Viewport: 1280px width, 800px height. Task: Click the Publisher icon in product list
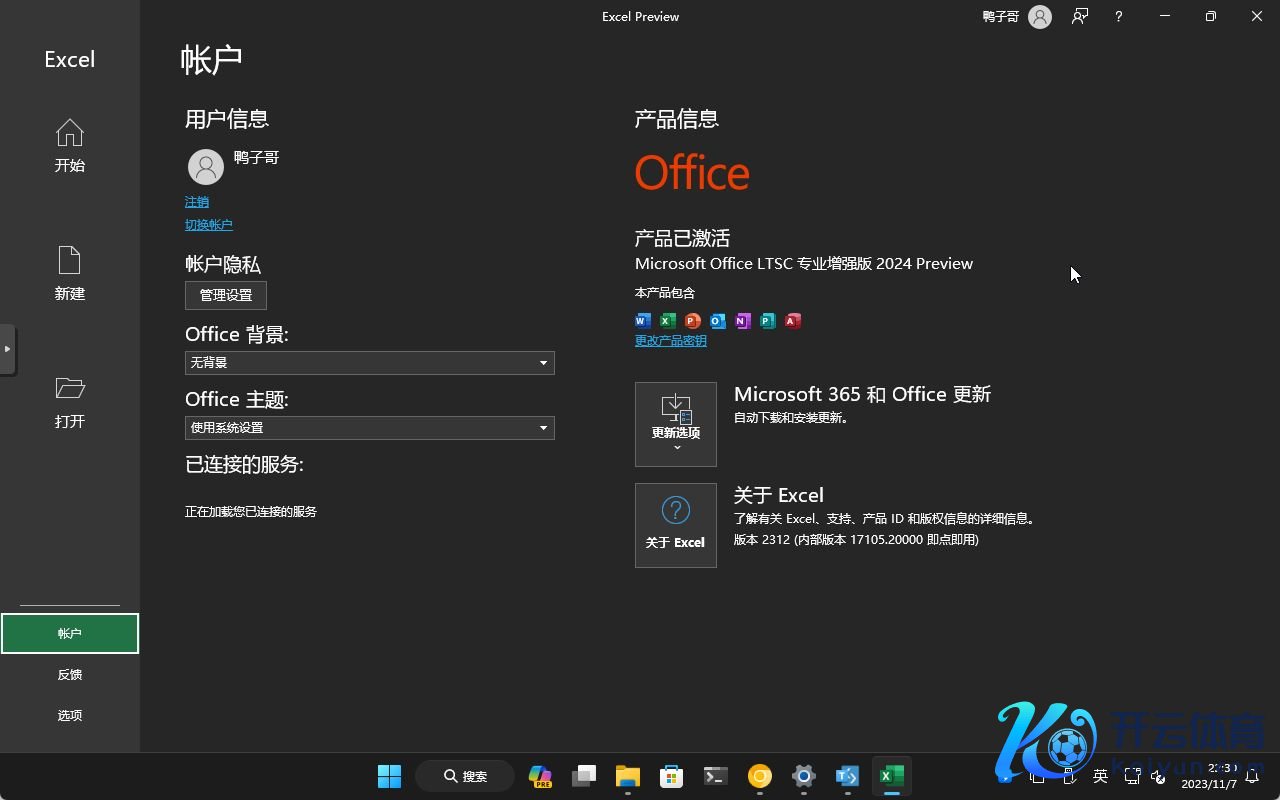[x=768, y=320]
